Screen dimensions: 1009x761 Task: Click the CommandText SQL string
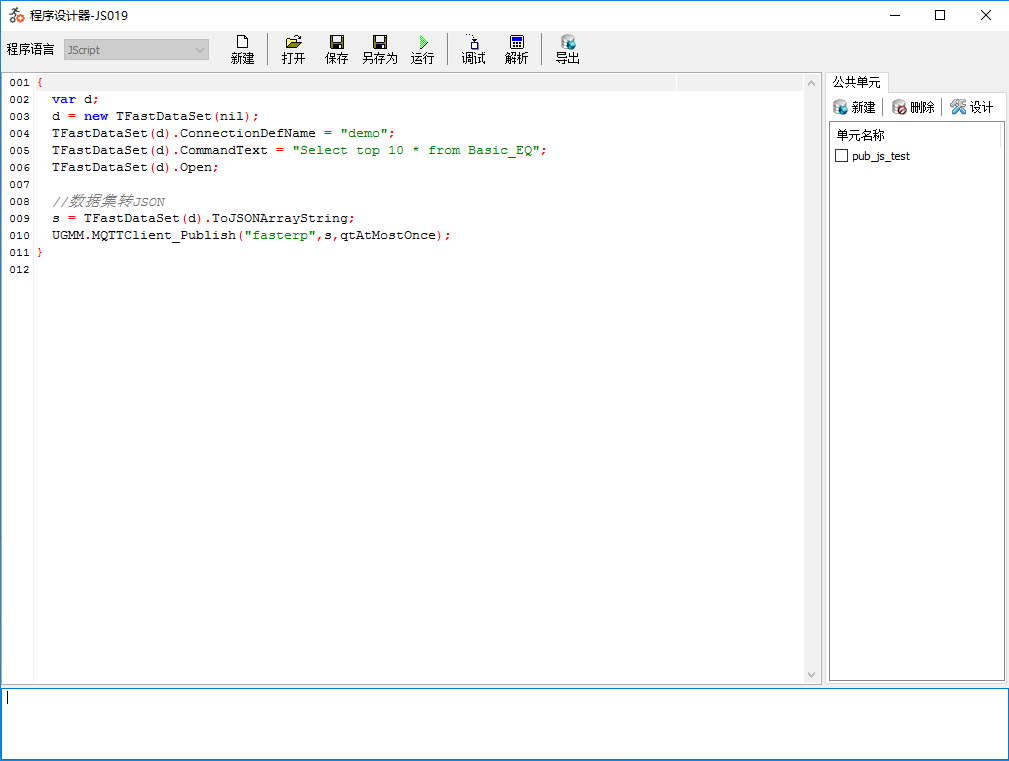click(416, 150)
